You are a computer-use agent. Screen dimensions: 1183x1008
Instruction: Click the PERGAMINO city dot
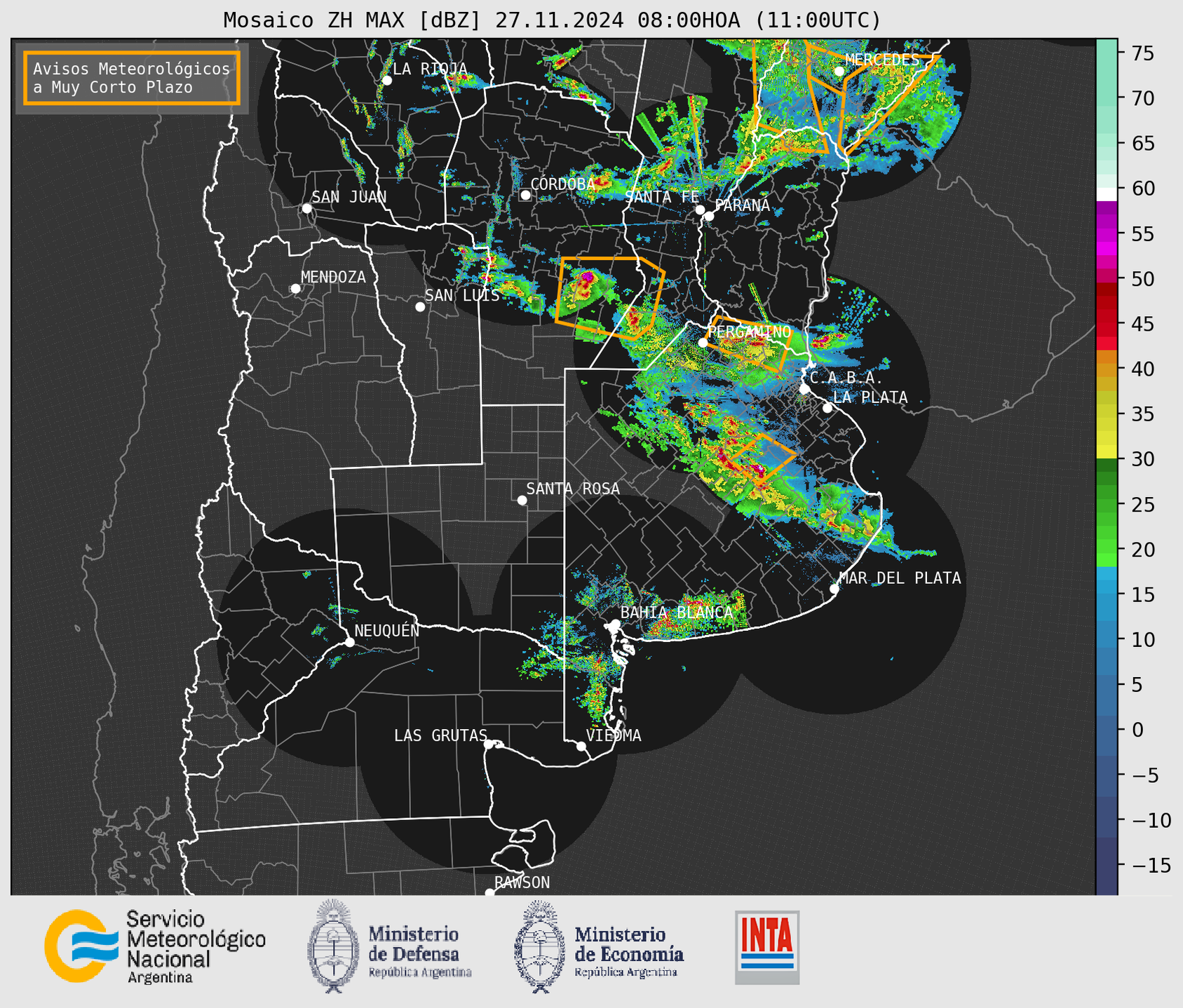point(703,343)
